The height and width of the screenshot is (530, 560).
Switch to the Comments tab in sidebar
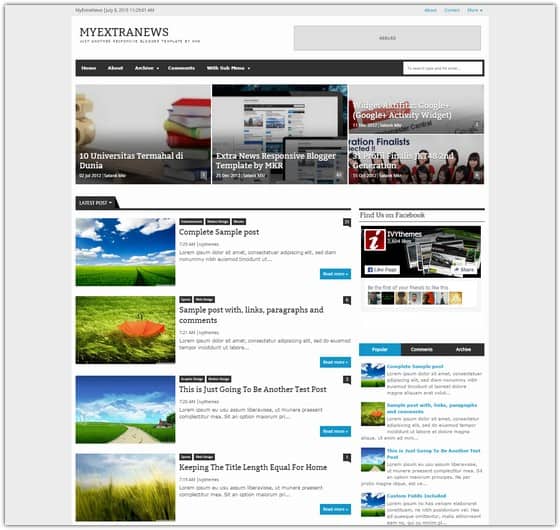click(x=422, y=349)
